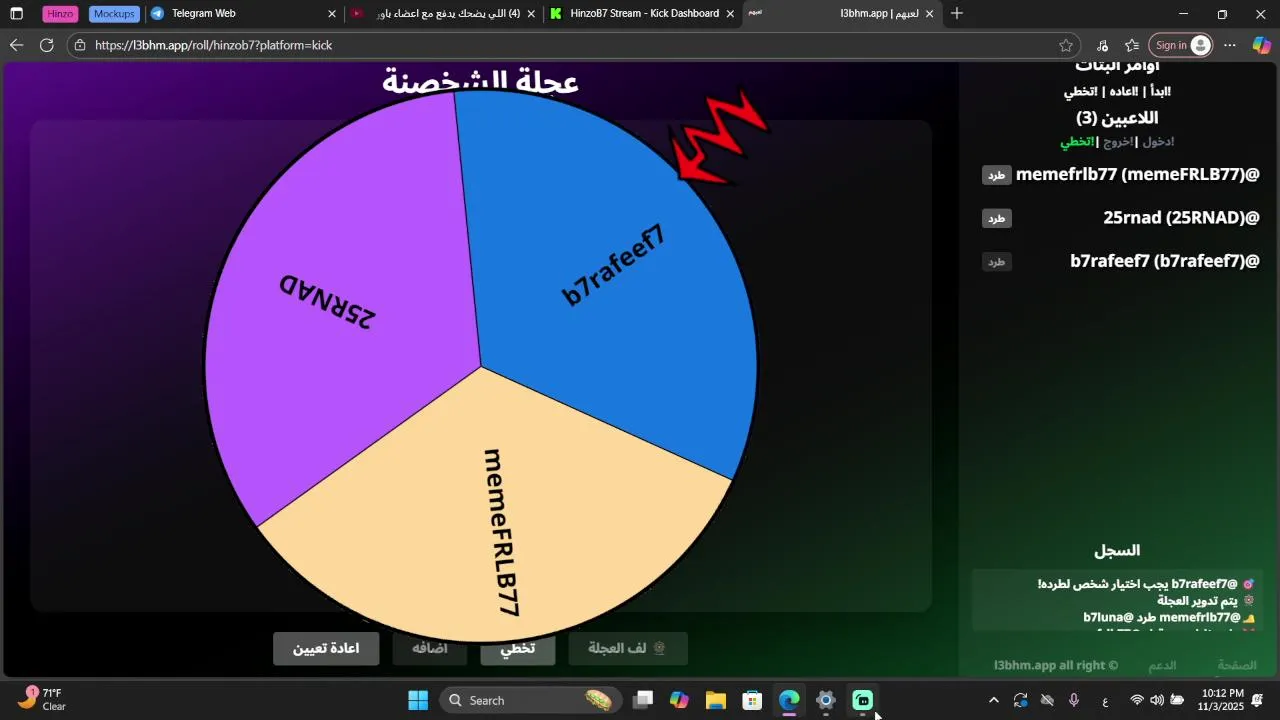Kick 25rnad with its طرد button
The image size is (1280, 720).
click(x=997, y=218)
